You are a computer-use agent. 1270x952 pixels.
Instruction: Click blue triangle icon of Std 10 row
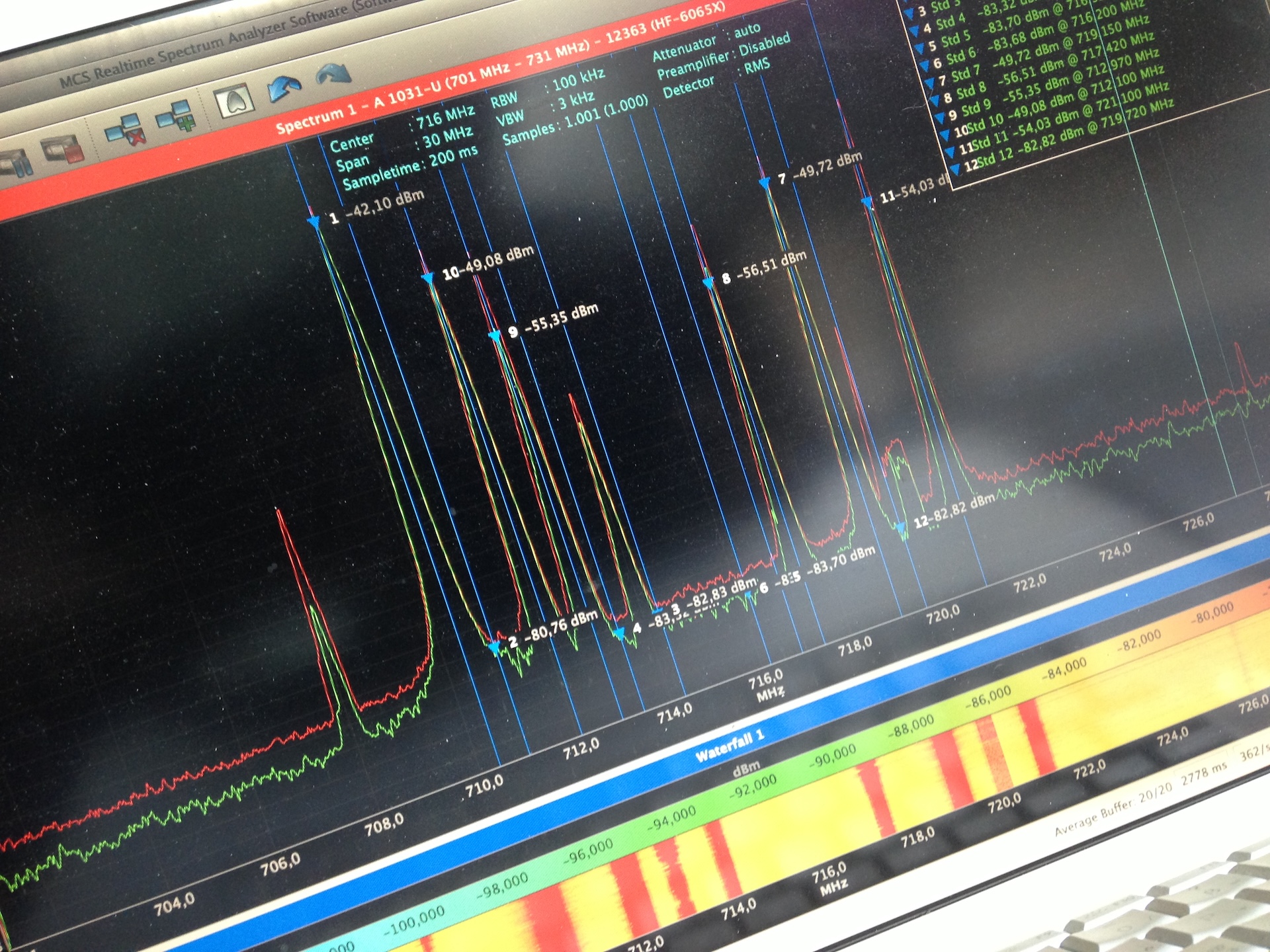pyautogui.click(x=945, y=134)
